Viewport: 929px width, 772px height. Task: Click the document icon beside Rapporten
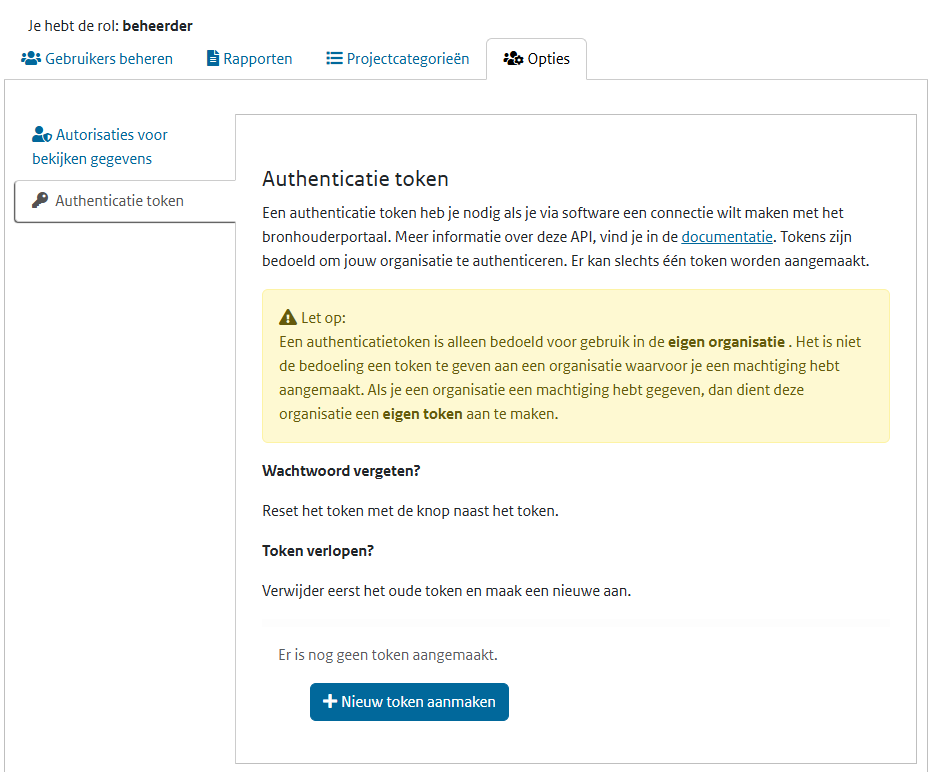coord(212,59)
